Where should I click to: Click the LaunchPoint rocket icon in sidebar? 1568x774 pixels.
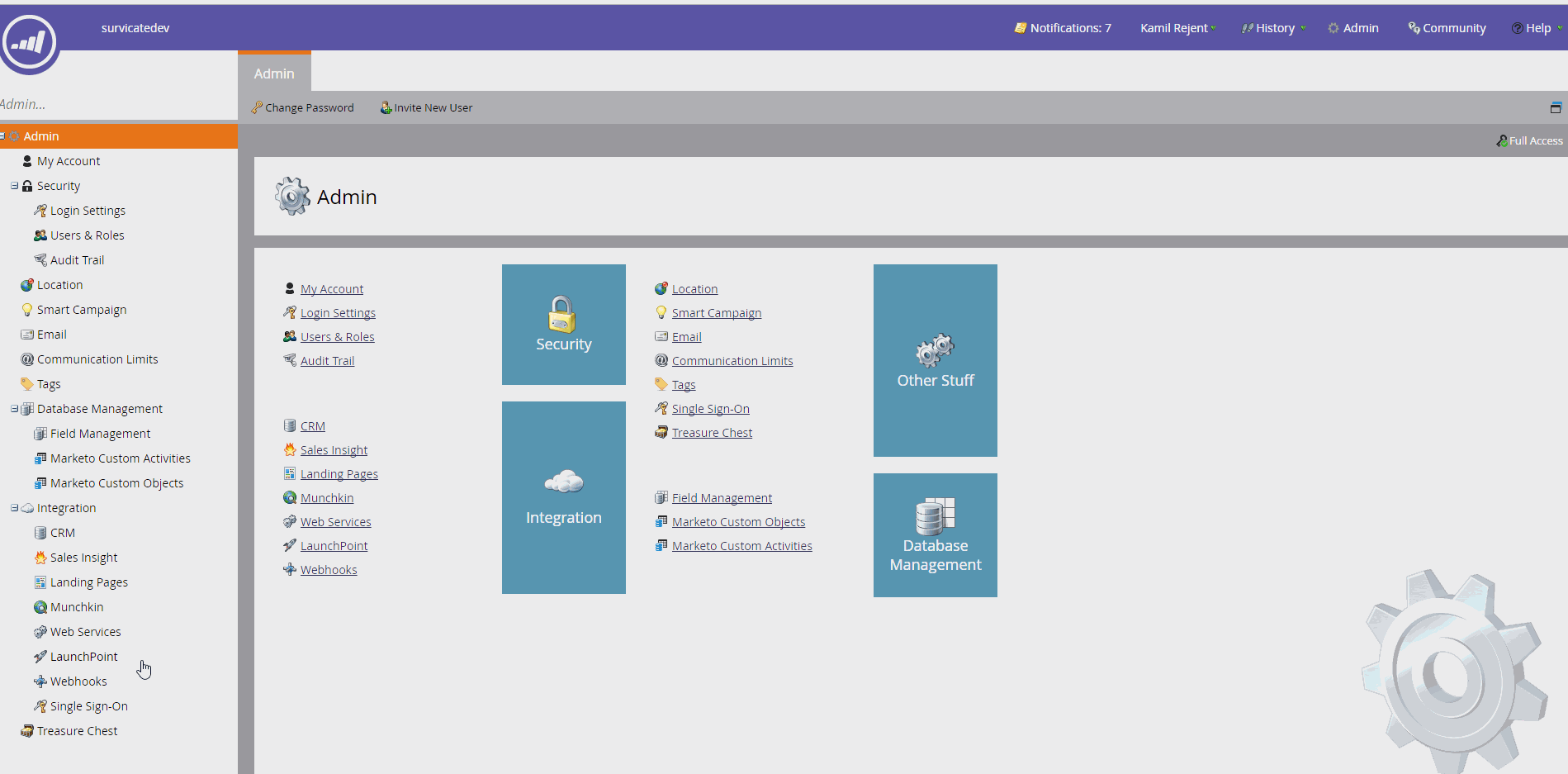40,657
